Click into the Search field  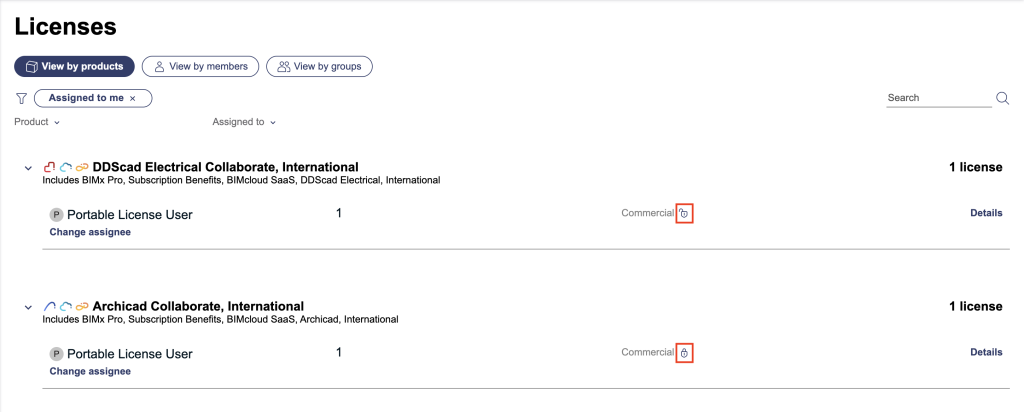coord(937,98)
